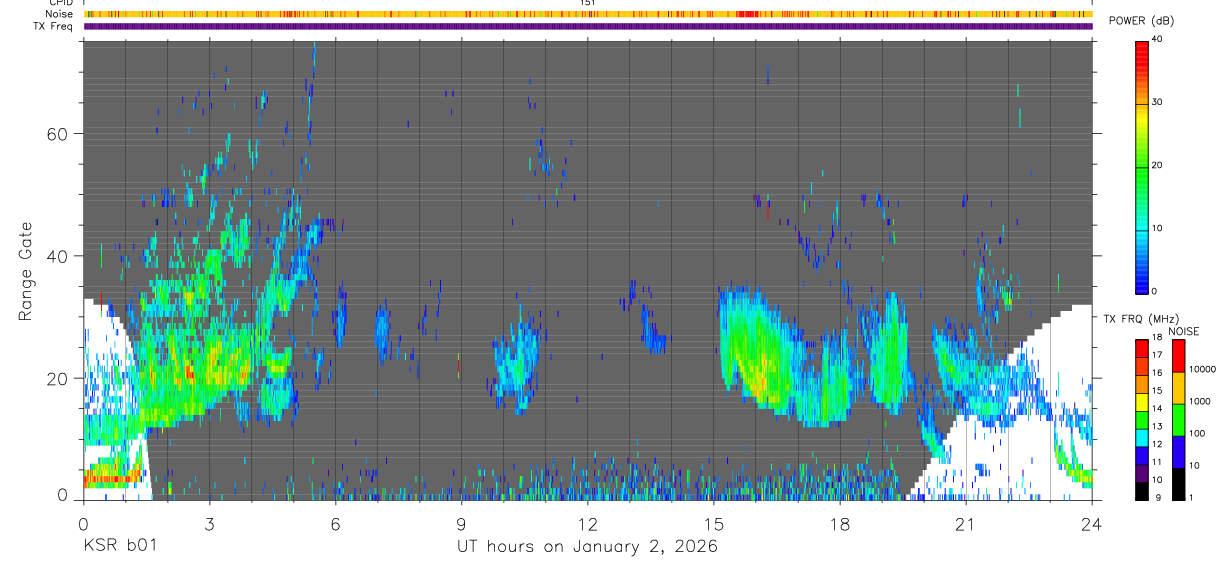Click the TX Freq row label at top
The height and width of the screenshot is (567, 1228).
point(52,26)
